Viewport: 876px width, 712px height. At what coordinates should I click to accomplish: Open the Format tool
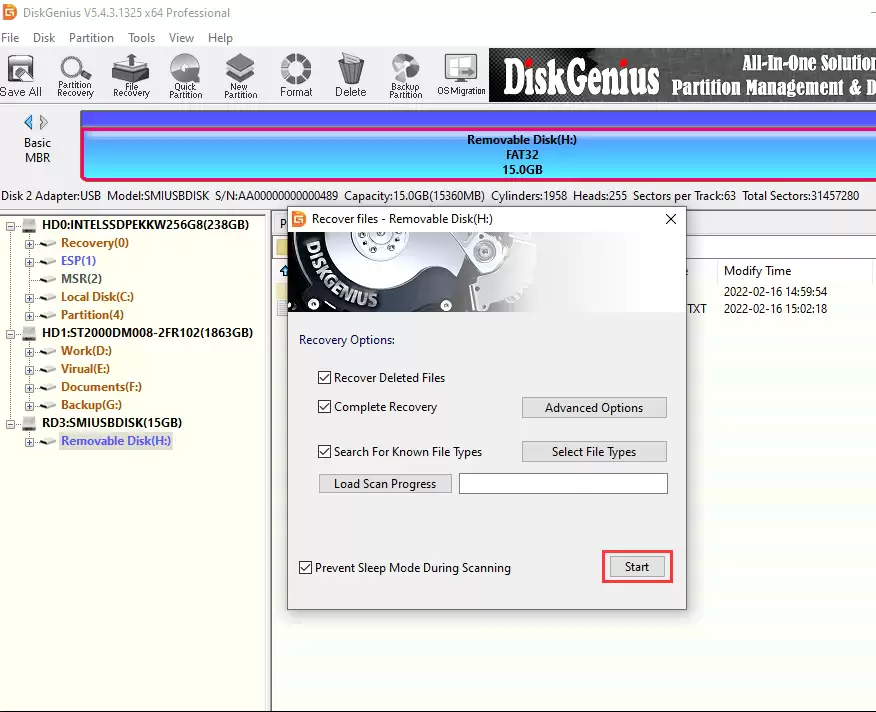pos(296,75)
